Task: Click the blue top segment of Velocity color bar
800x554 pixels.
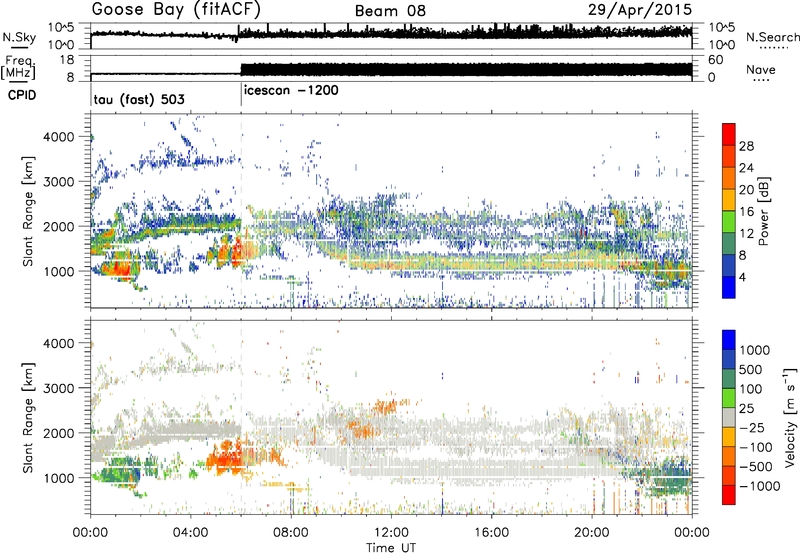Action: click(x=729, y=340)
